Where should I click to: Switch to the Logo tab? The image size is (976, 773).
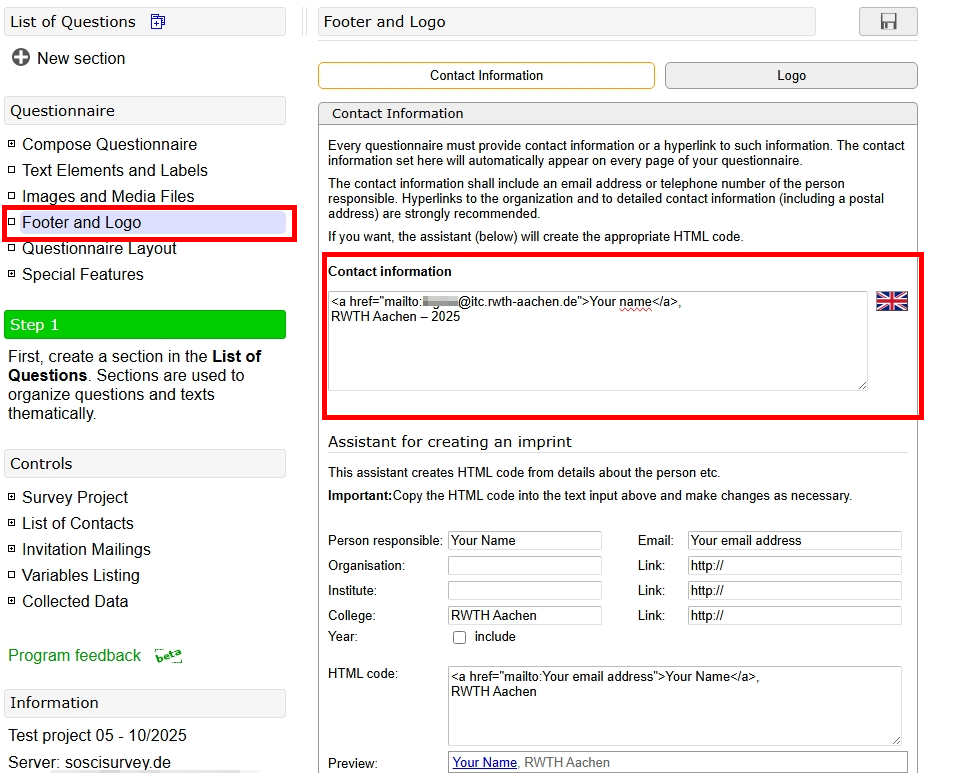[789, 75]
